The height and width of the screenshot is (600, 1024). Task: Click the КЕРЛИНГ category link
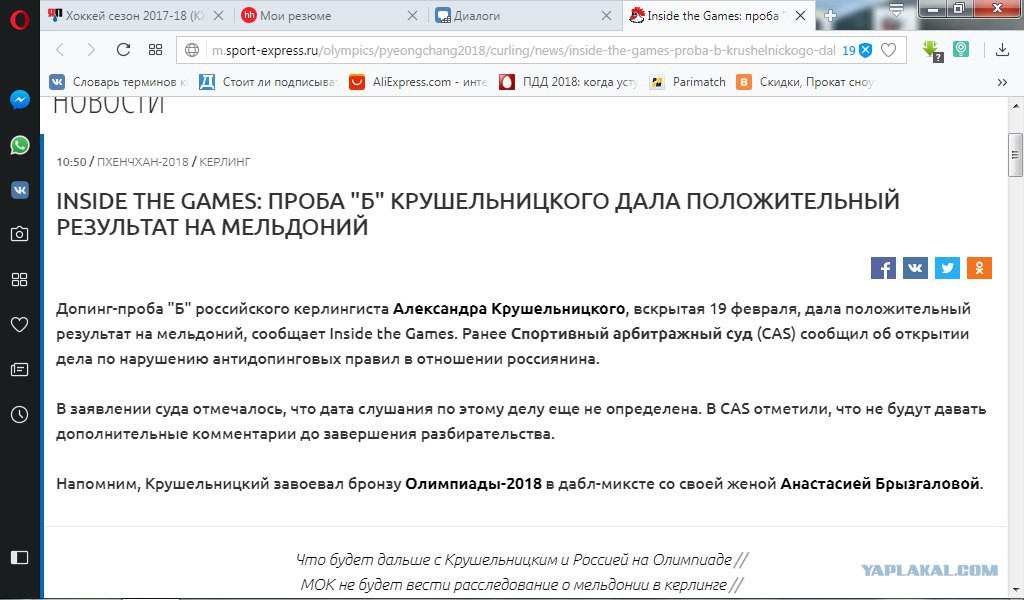click(225, 162)
